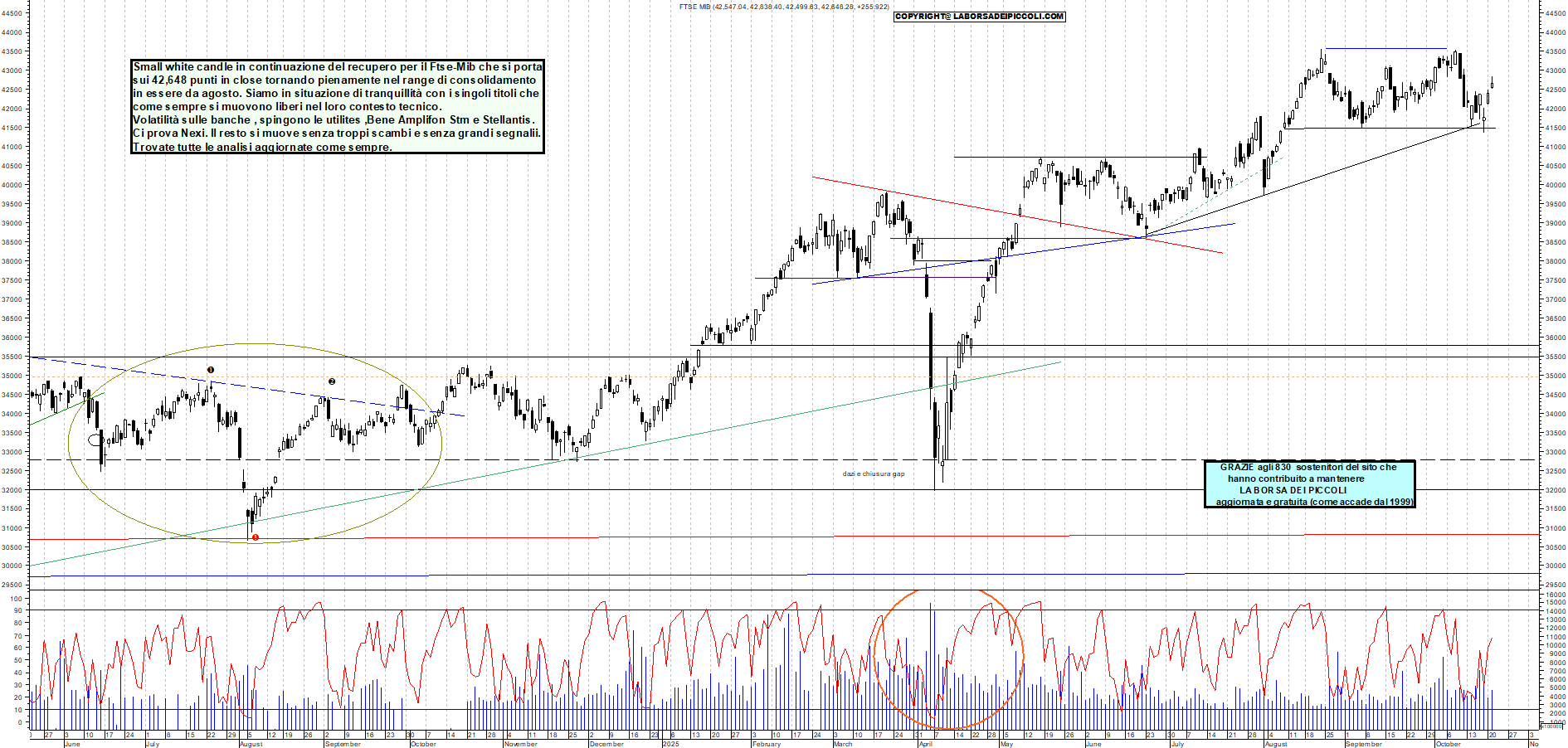
Task: Click the black circled number 1 marker
Action: tap(211, 370)
